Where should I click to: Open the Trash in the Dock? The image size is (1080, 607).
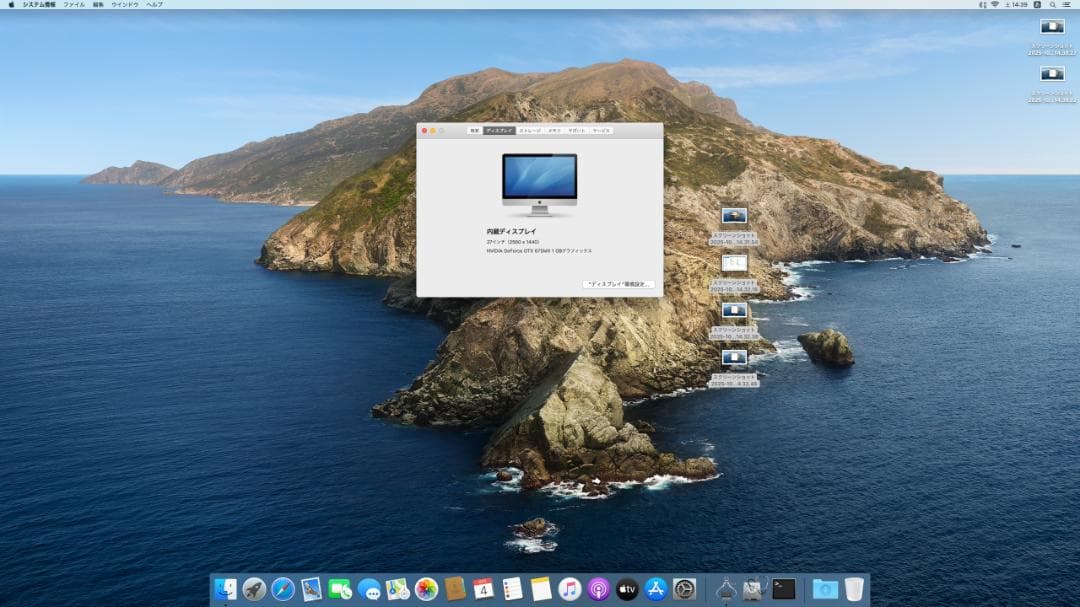point(852,589)
